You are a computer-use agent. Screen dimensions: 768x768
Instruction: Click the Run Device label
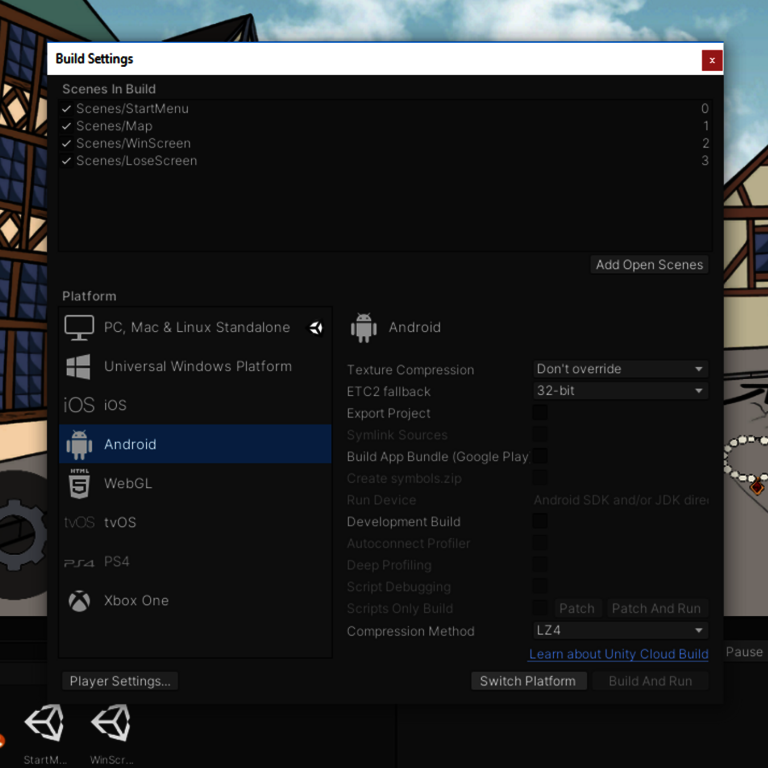point(382,500)
